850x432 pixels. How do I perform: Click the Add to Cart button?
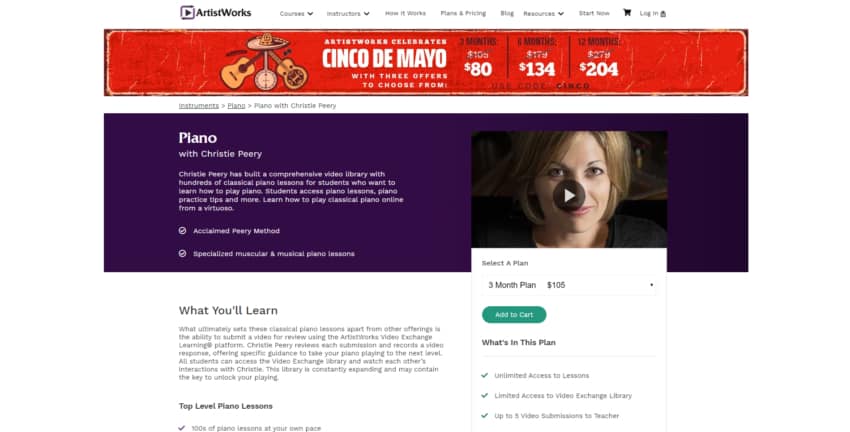514,314
